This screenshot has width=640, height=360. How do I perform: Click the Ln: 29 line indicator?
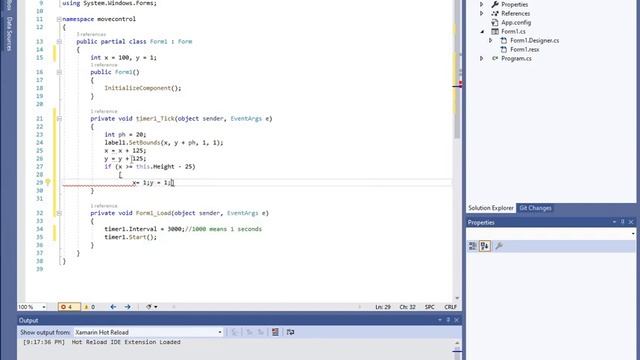pos(383,307)
